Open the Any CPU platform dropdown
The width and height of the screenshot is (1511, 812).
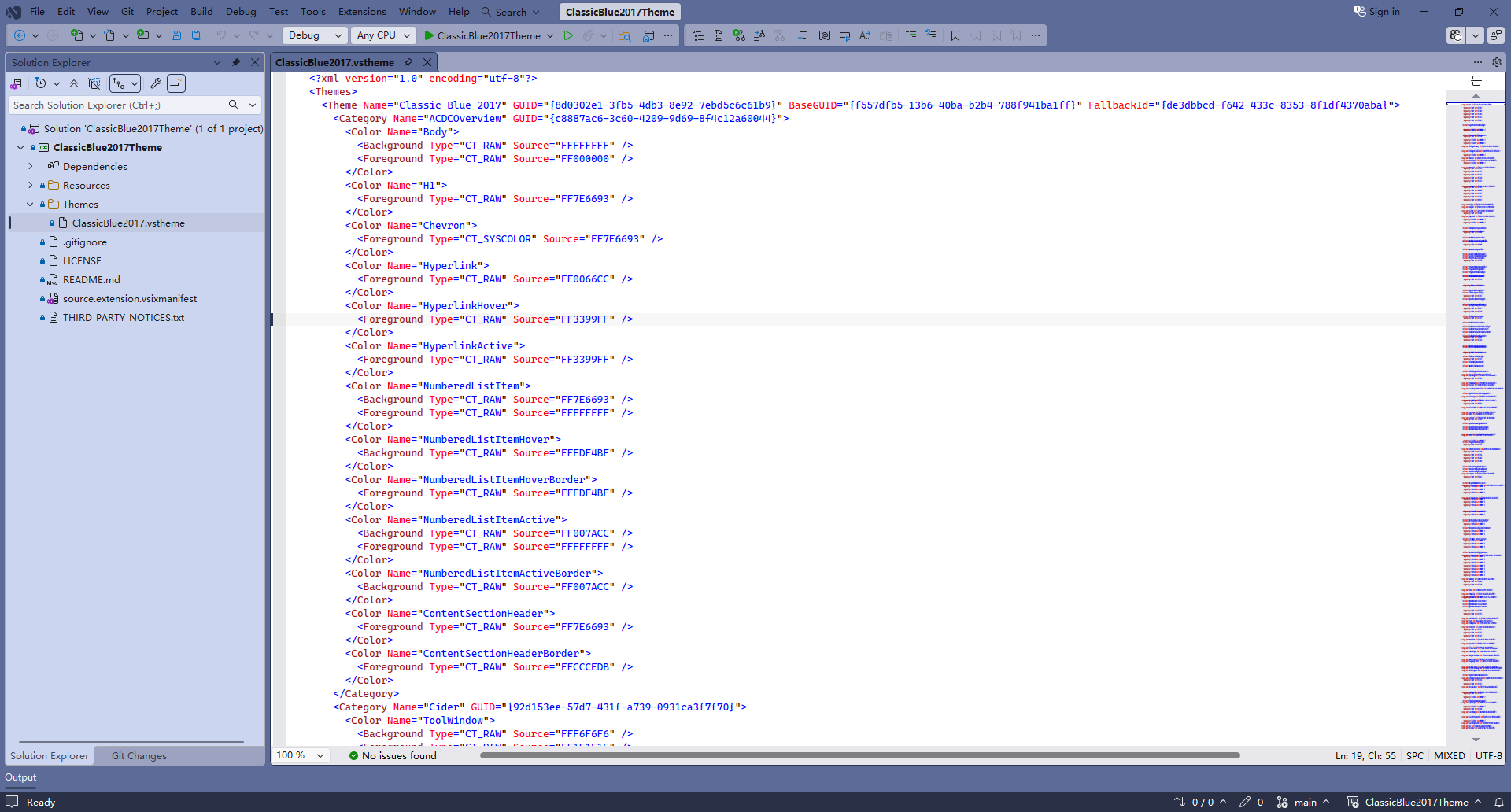coord(383,35)
